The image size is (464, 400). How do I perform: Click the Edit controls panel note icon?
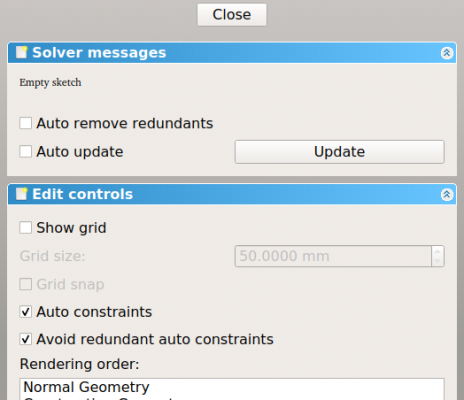(x=22, y=194)
